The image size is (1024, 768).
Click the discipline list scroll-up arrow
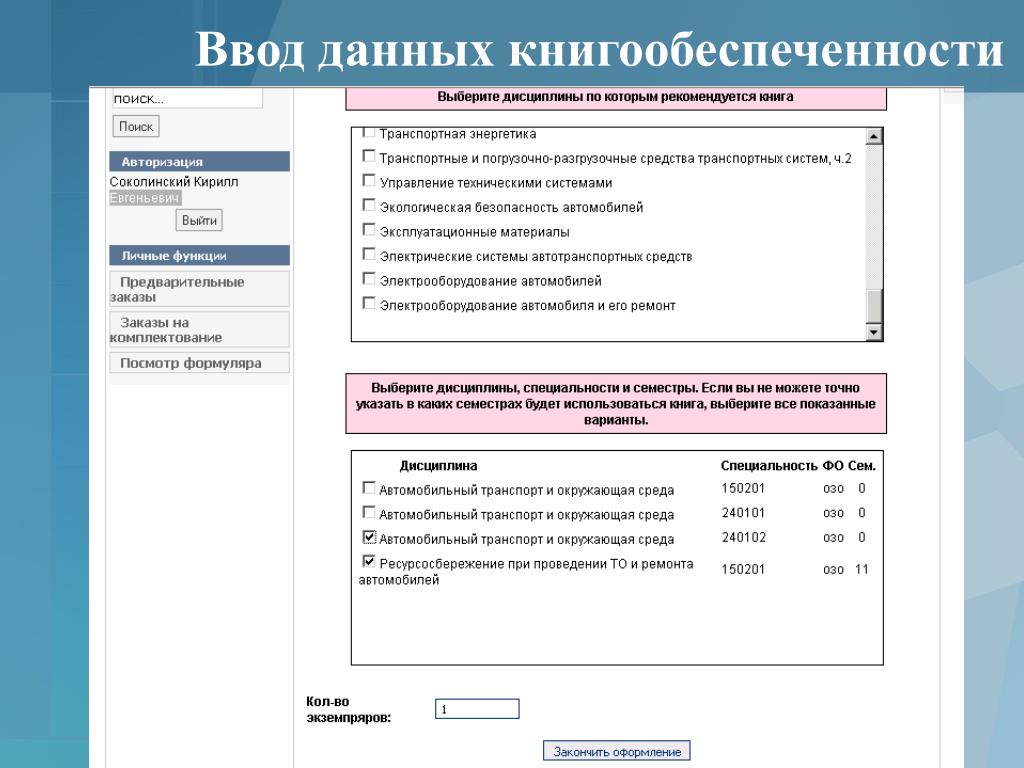[x=874, y=136]
